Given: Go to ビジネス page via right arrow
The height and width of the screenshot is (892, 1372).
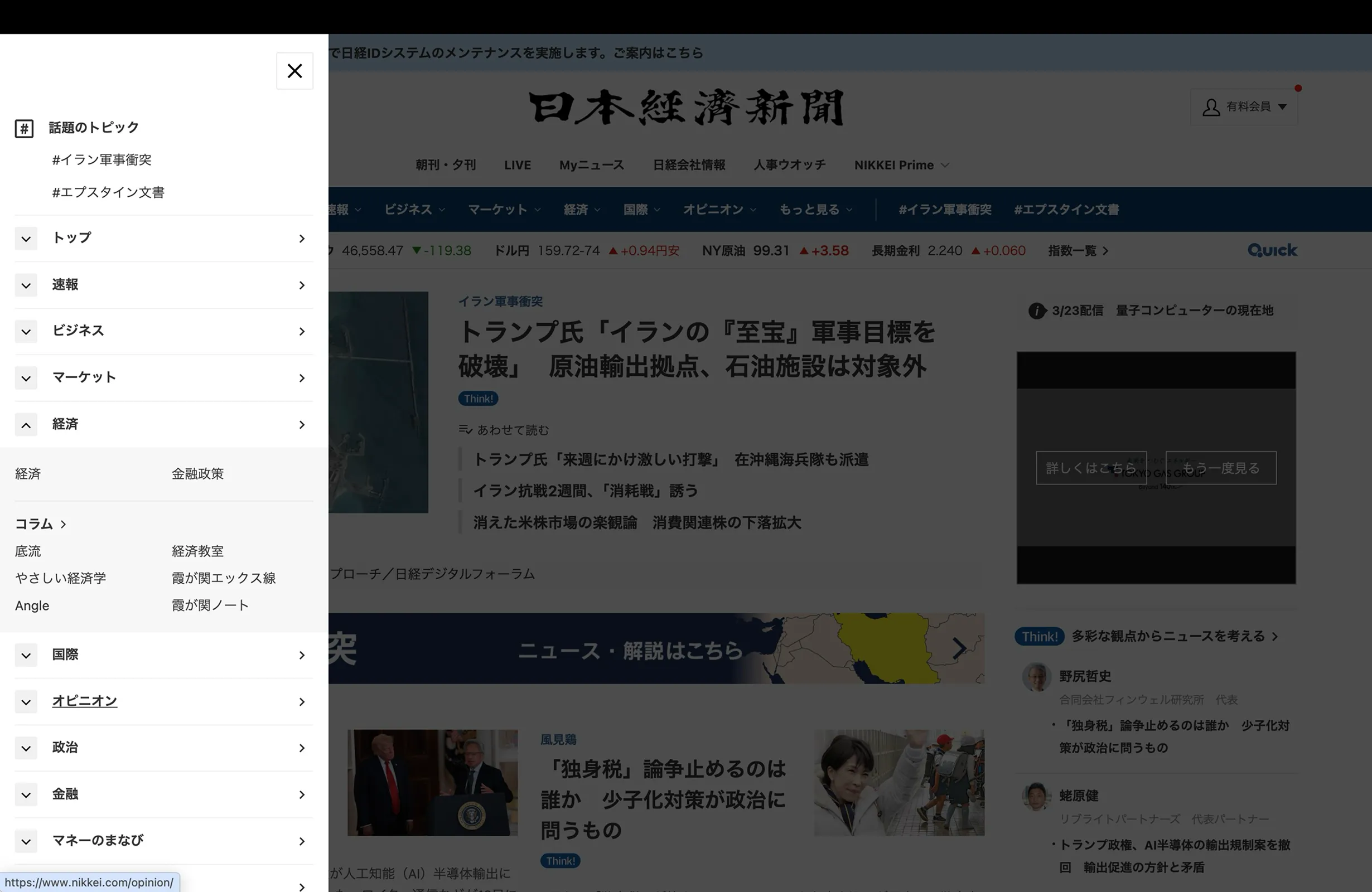Looking at the screenshot, I should [x=302, y=331].
